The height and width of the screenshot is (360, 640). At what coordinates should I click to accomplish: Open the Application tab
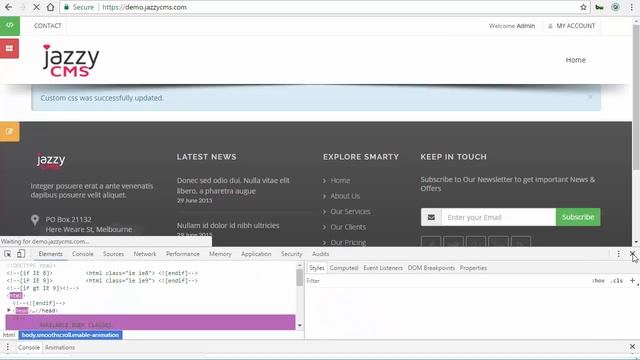point(256,254)
